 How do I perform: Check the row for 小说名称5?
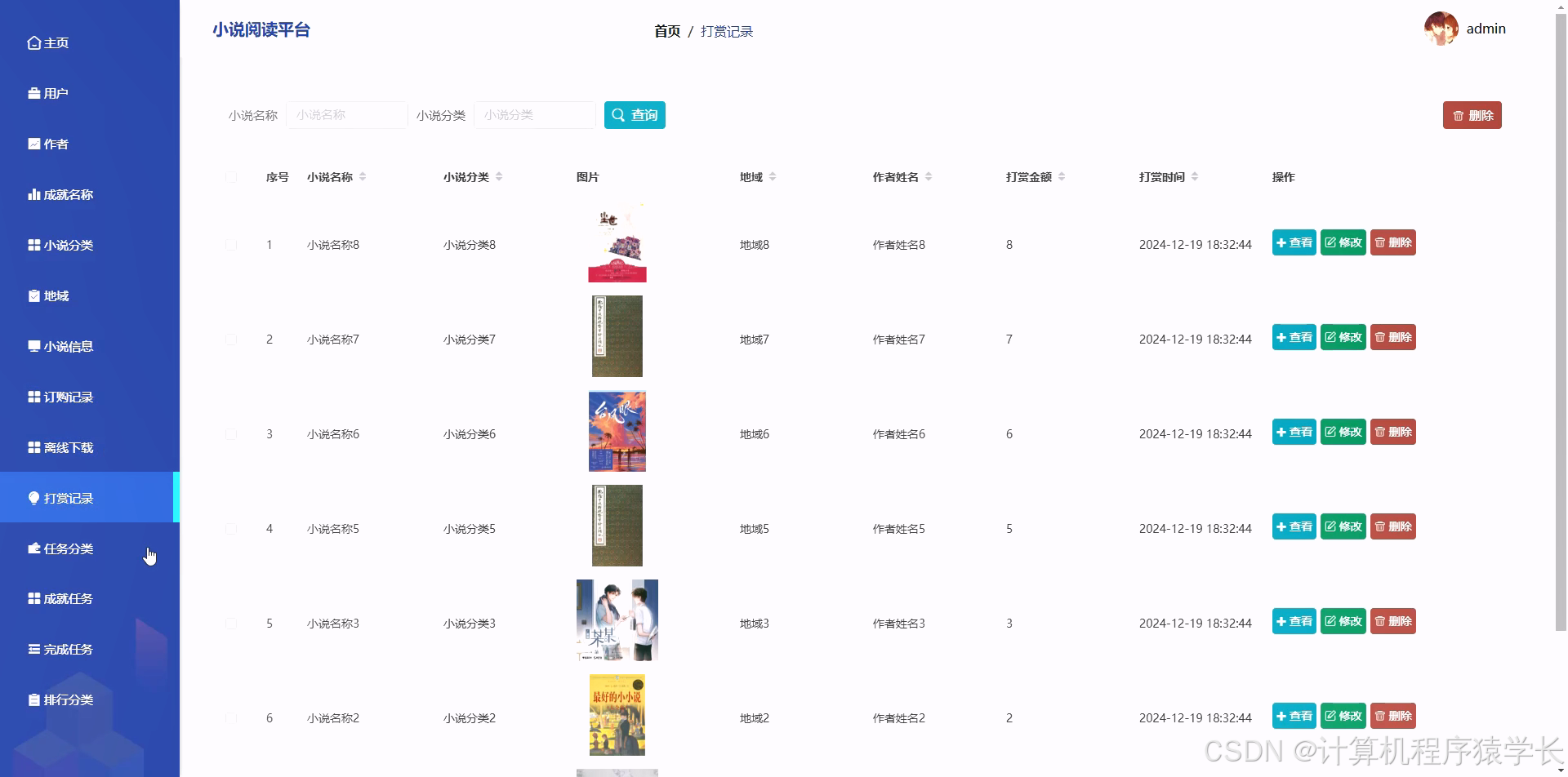(x=231, y=529)
